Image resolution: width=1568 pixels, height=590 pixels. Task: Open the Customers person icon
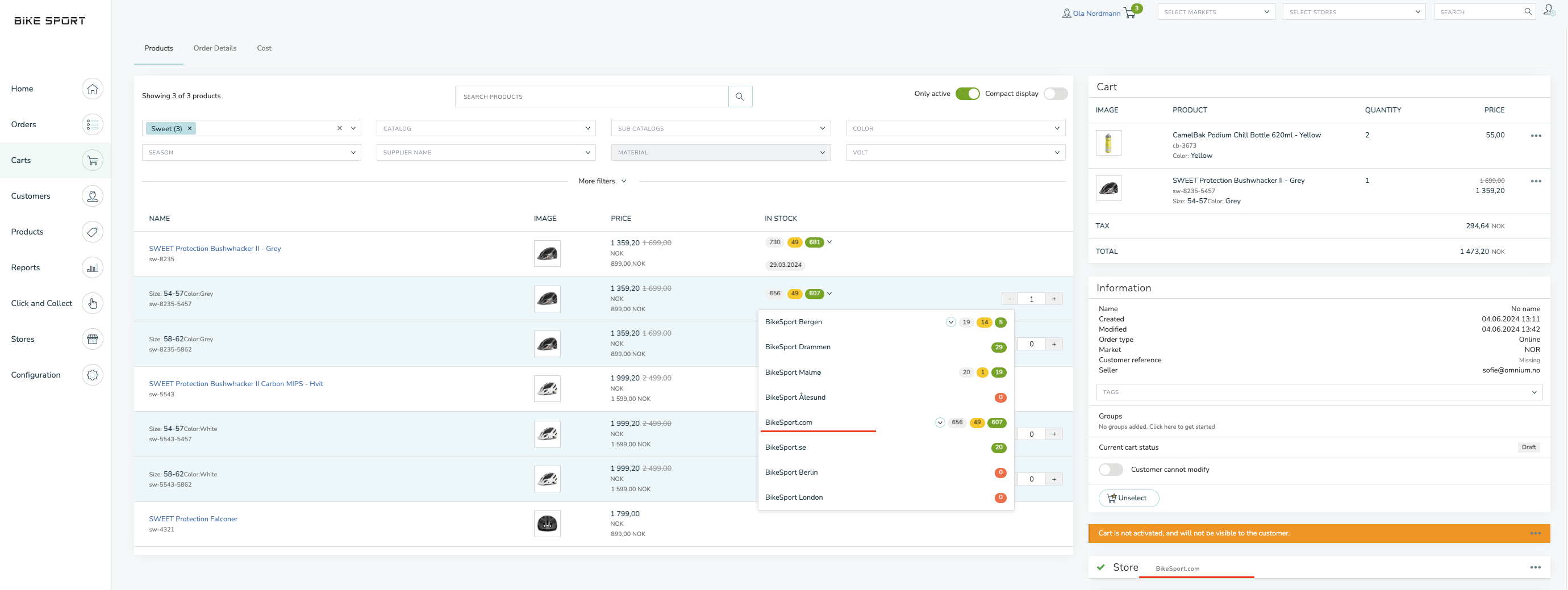[93, 196]
